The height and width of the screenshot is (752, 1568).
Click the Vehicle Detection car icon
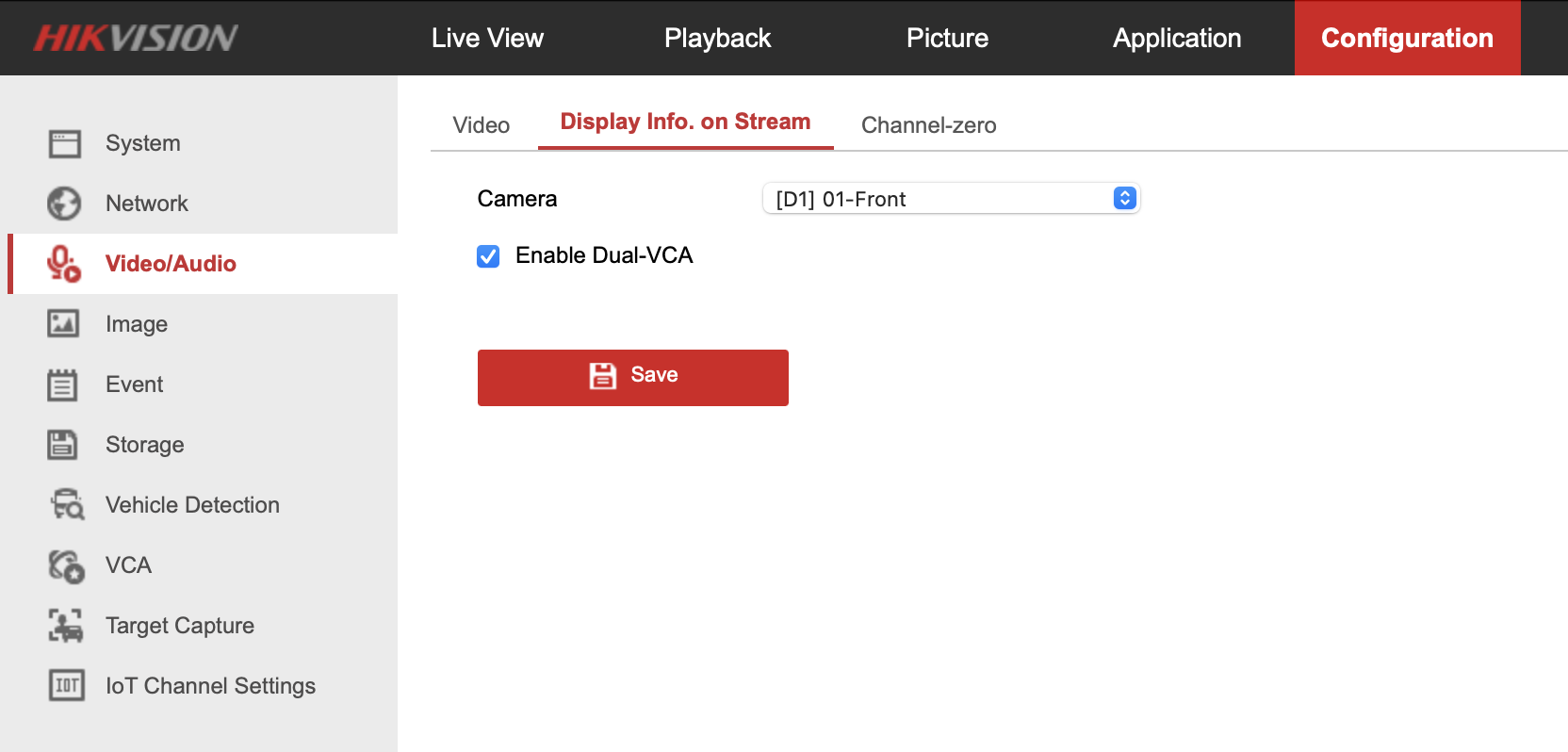tap(66, 505)
